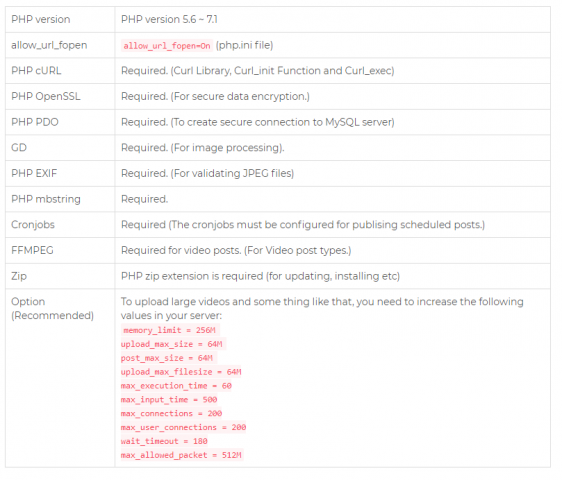Screen dimensions: 562x480
Task: Click the PHP PDO row label
Action: (x=35, y=122)
